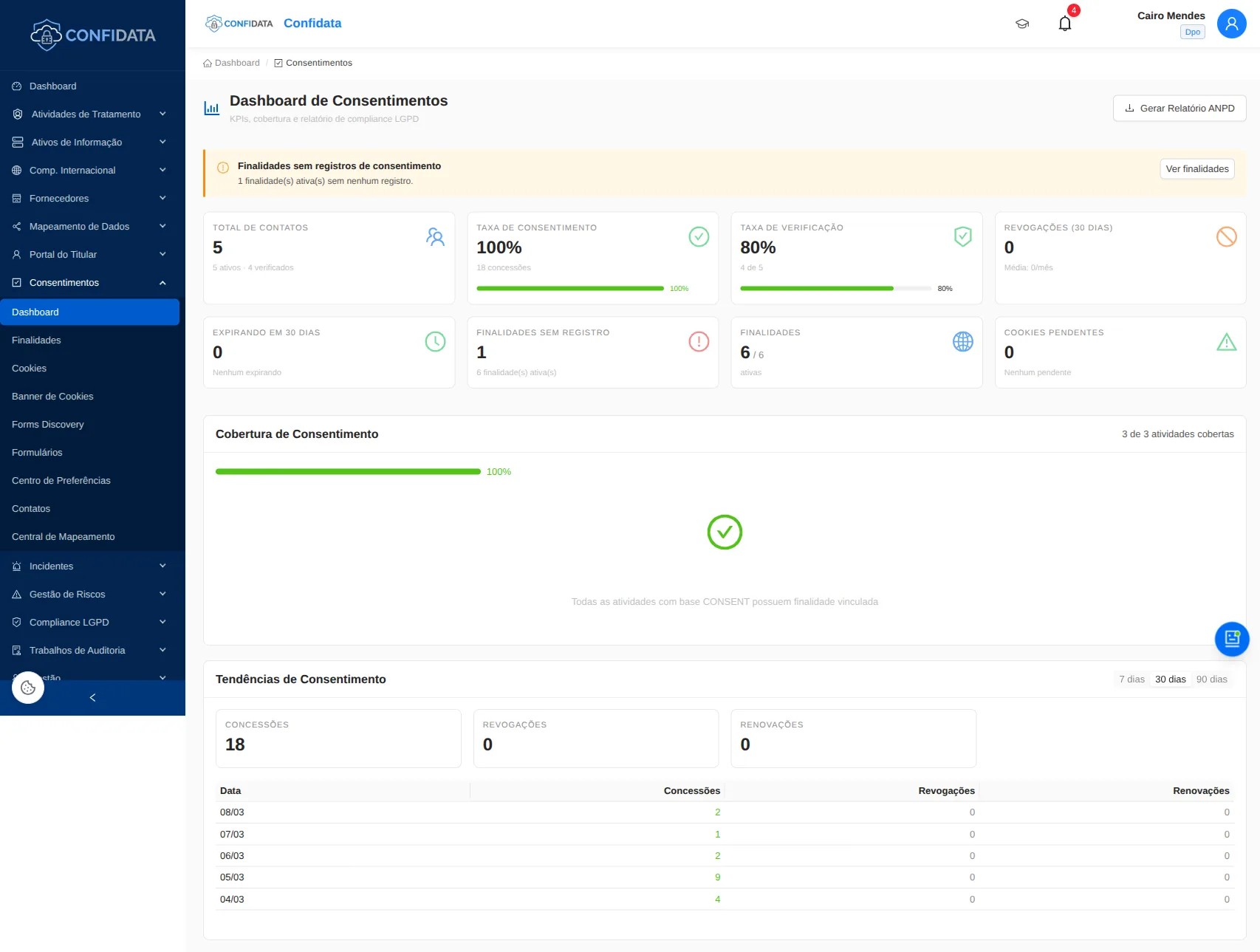
Task: Click the notification bell icon
Action: point(1064,24)
